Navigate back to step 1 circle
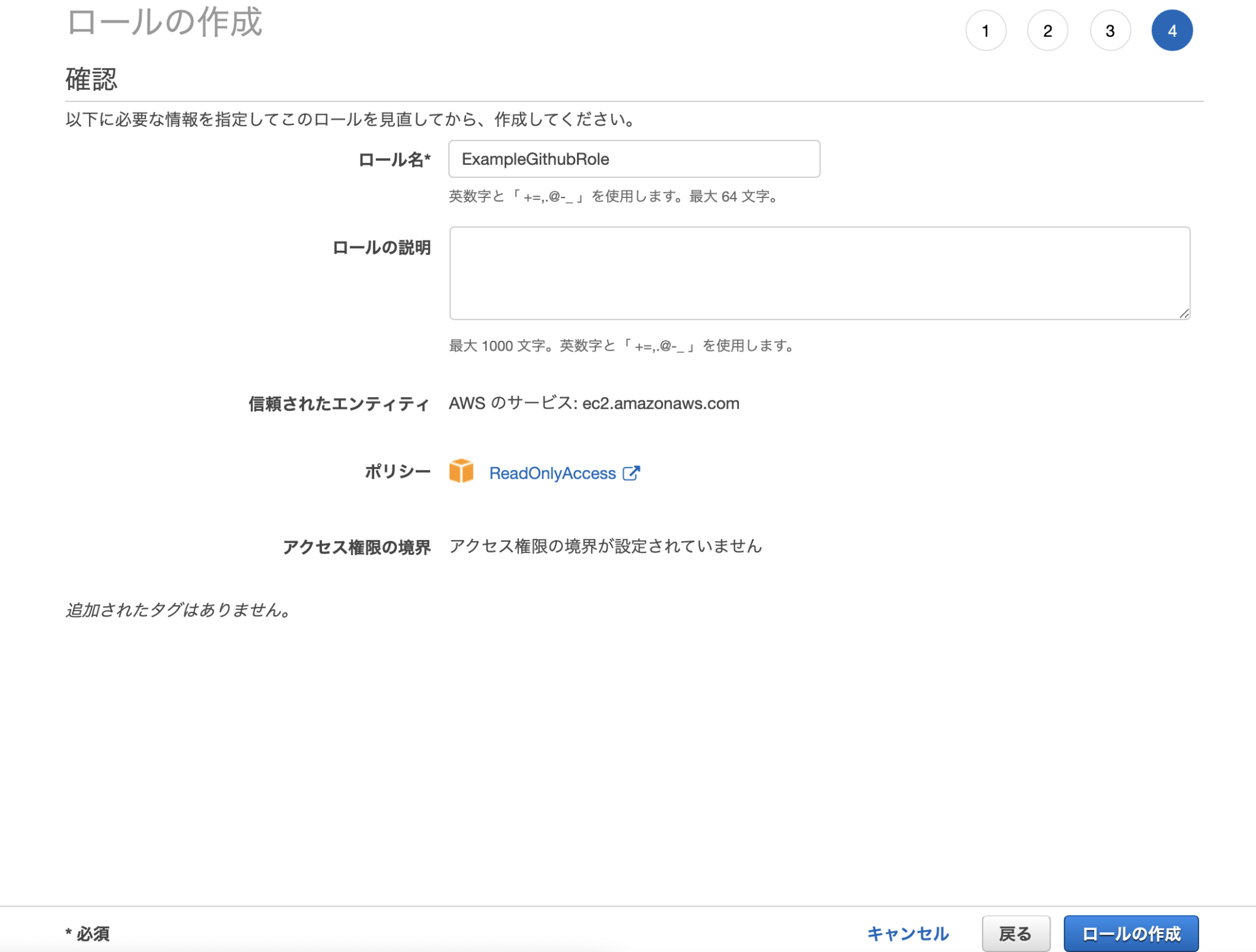This screenshot has width=1256, height=952. coord(986,30)
